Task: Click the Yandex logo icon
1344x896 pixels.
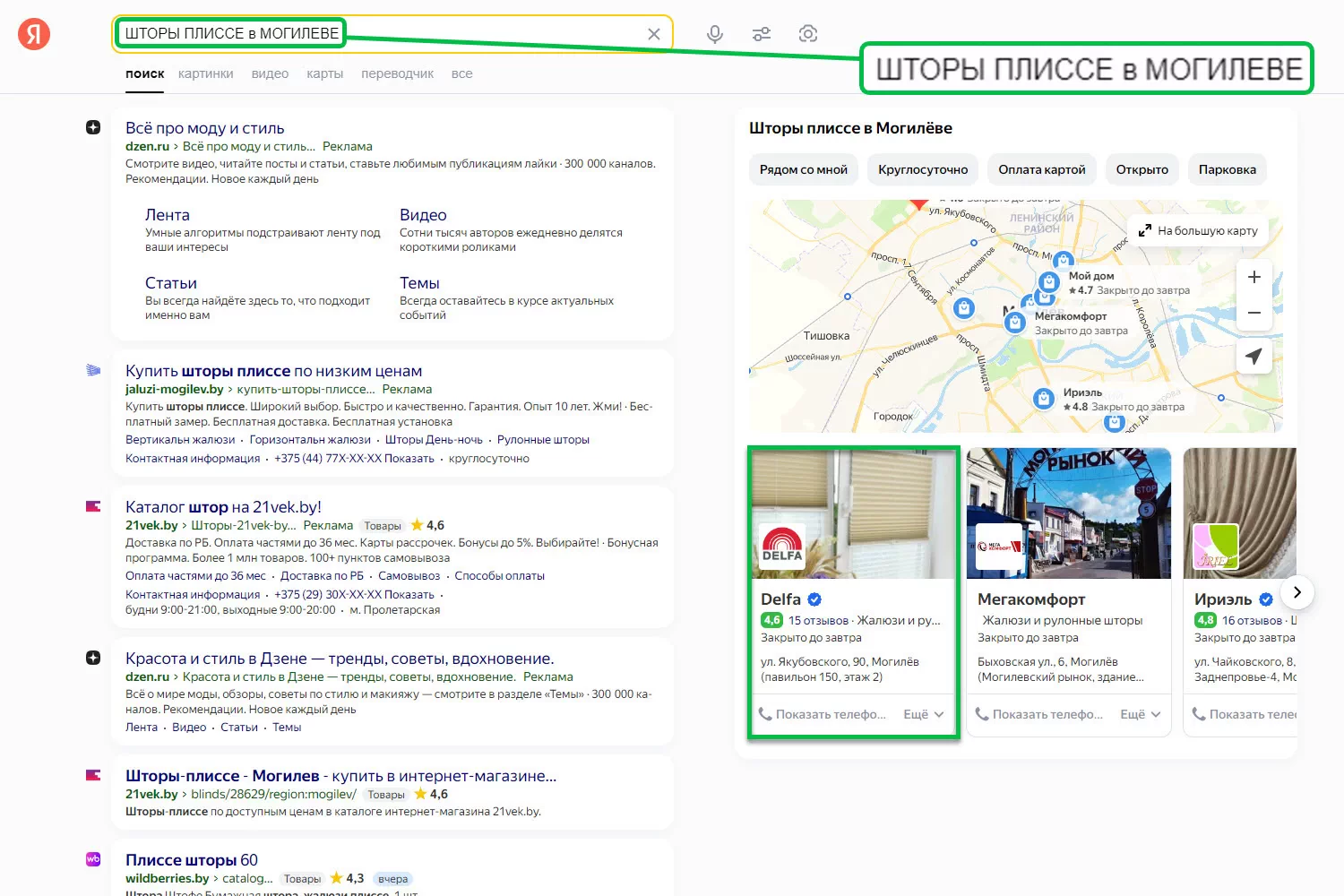Action: pyautogui.click(x=34, y=34)
